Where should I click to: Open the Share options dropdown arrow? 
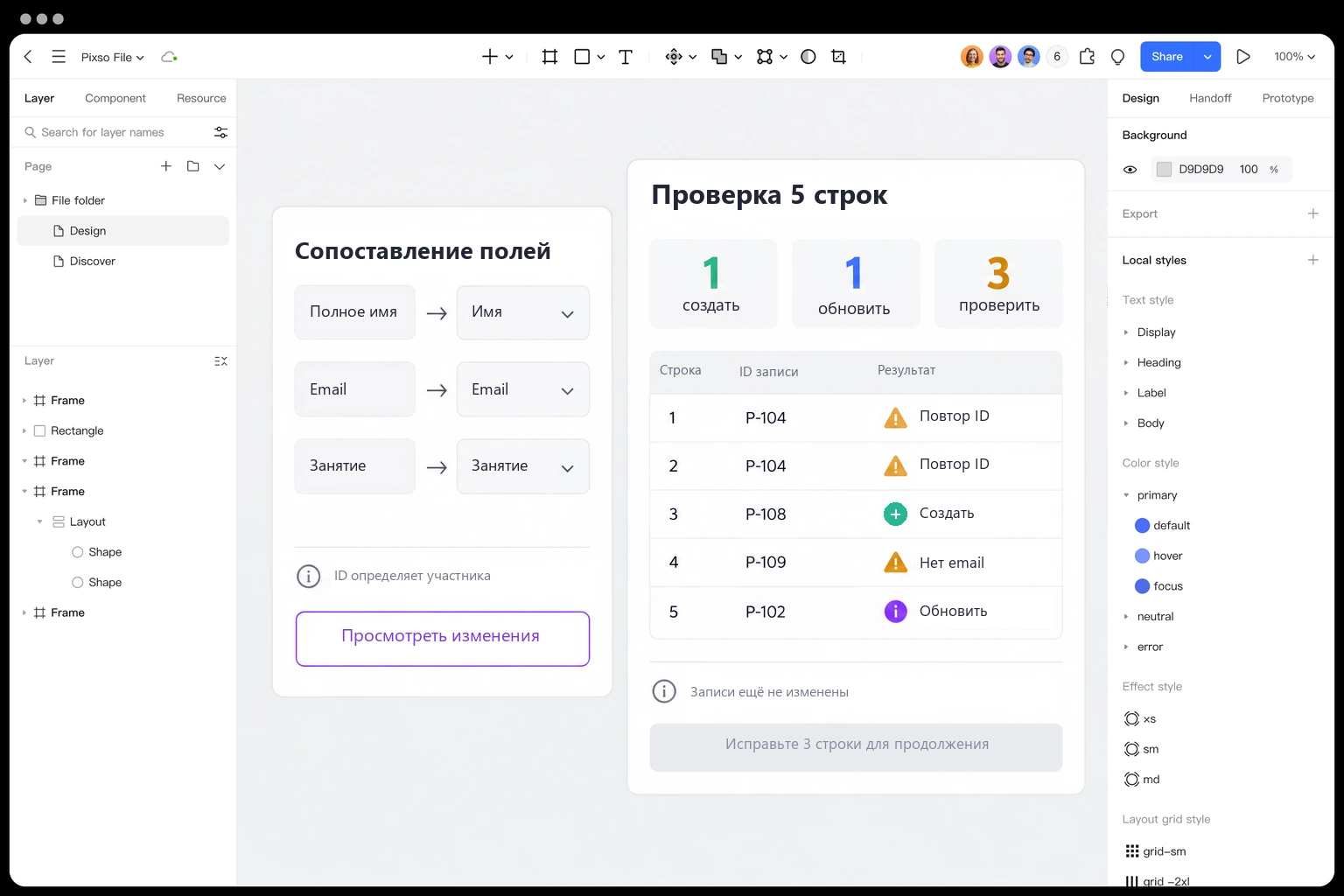(x=1207, y=57)
